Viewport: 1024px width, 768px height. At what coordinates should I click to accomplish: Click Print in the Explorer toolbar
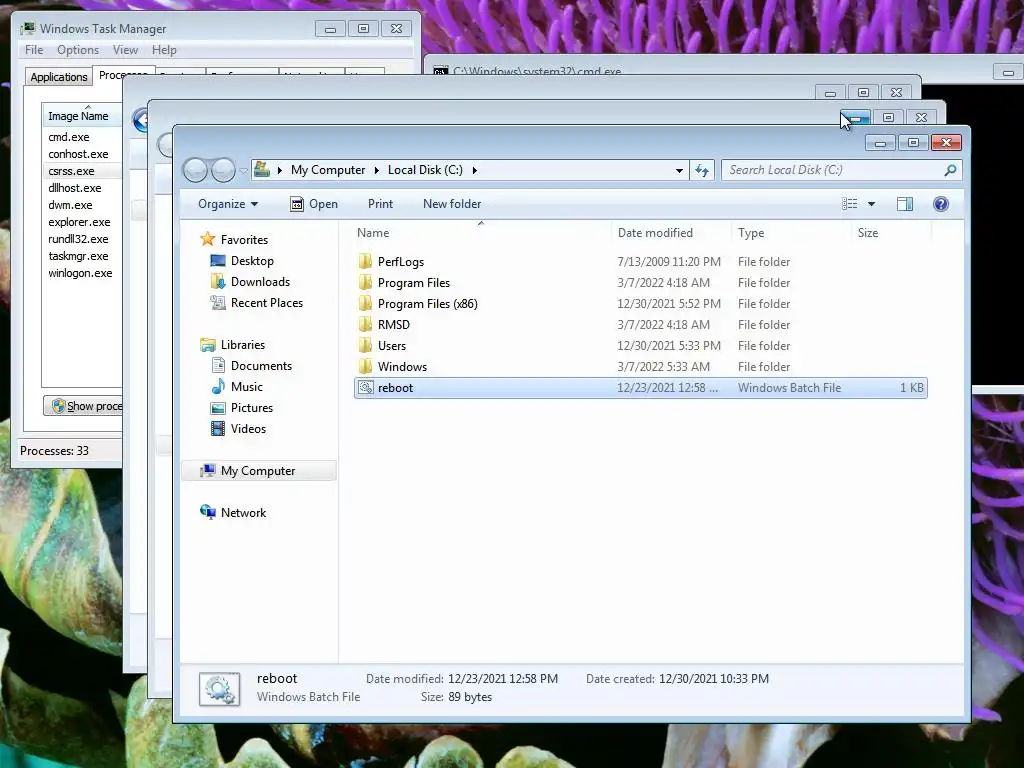click(380, 204)
